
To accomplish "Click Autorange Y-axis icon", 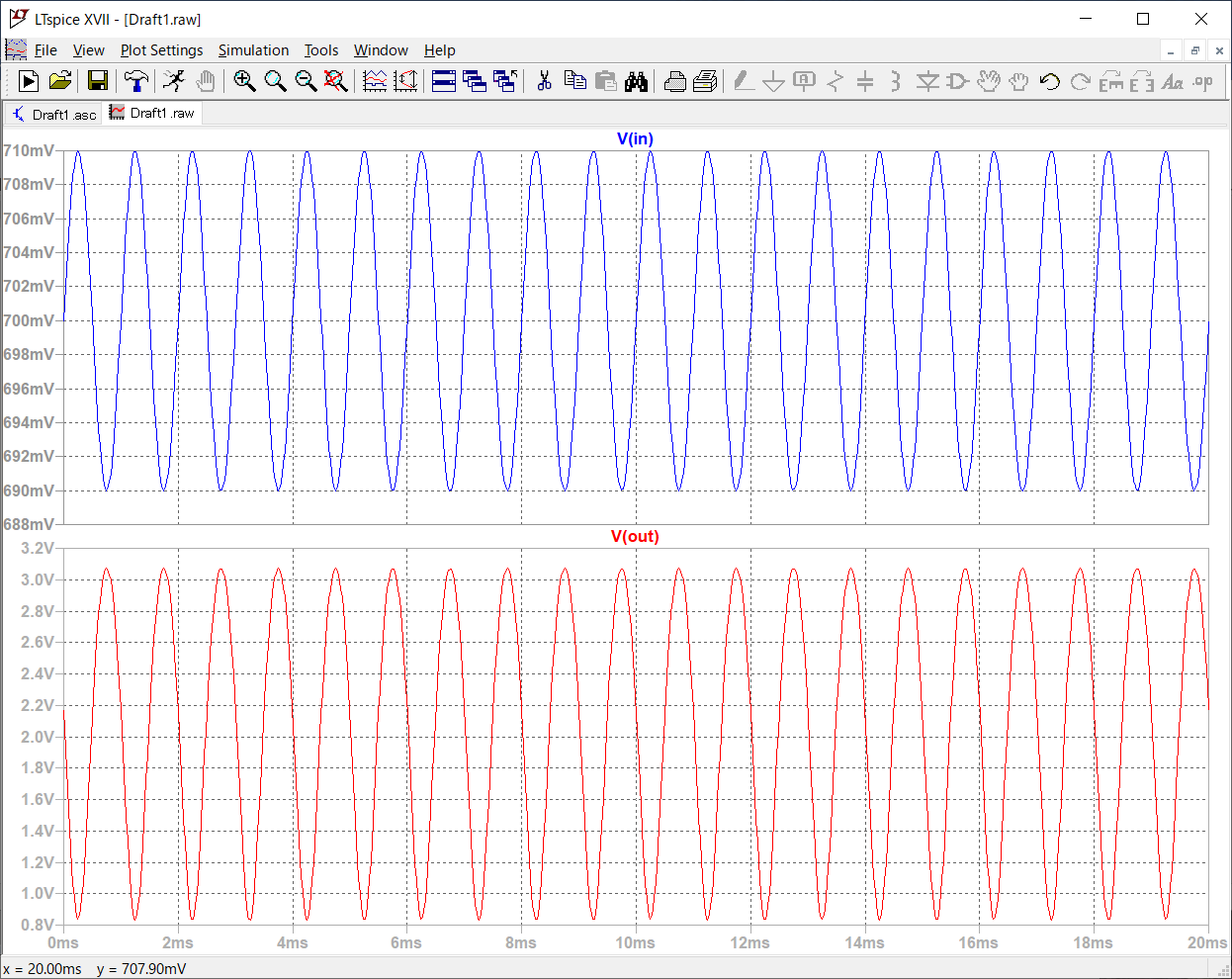I will (405, 81).
